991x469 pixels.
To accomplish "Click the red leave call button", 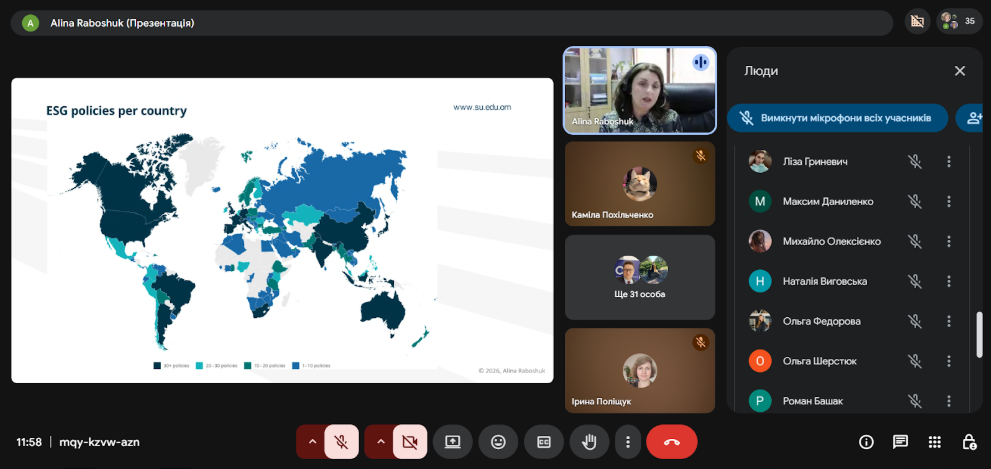I will pyautogui.click(x=671, y=441).
